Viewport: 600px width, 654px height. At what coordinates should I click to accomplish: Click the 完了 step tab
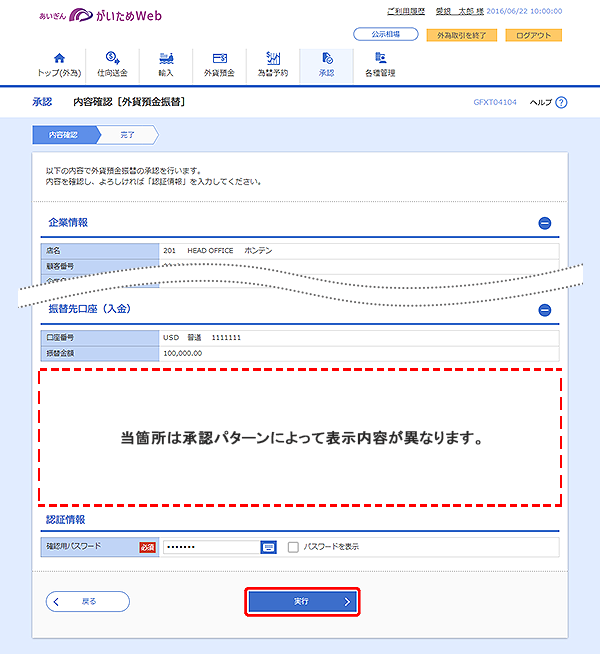(x=127, y=135)
